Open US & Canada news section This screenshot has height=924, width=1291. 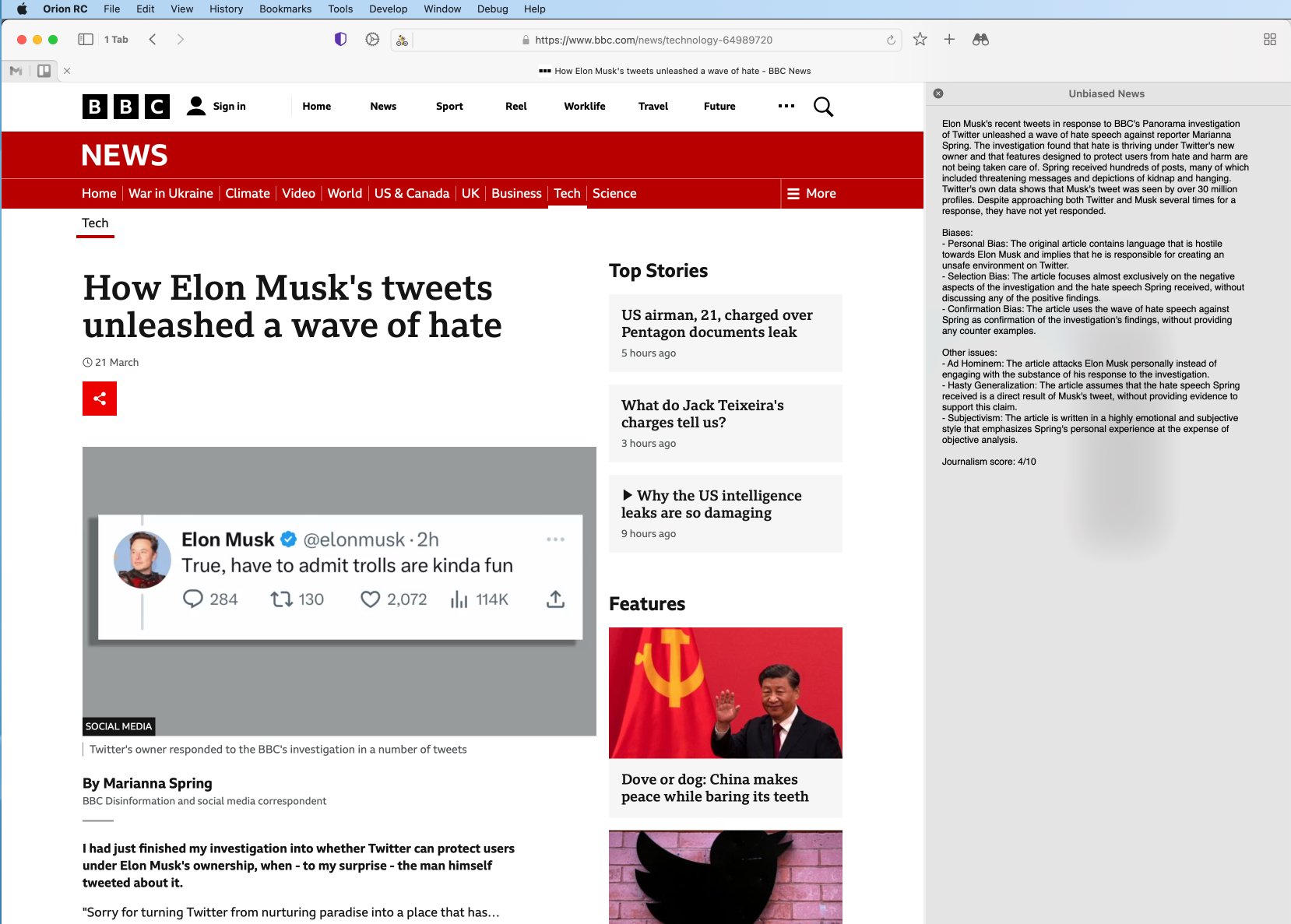(x=412, y=194)
